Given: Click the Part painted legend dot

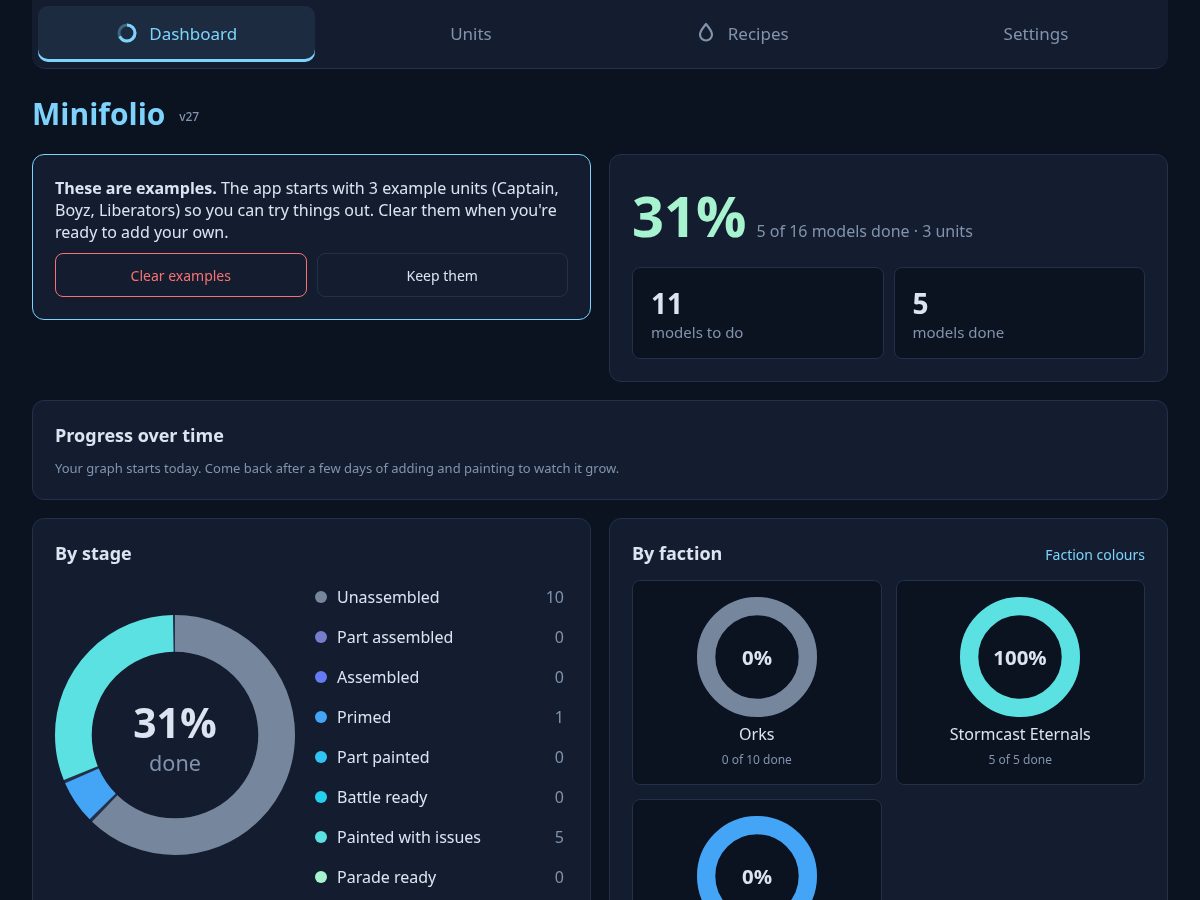Looking at the screenshot, I should [321, 757].
